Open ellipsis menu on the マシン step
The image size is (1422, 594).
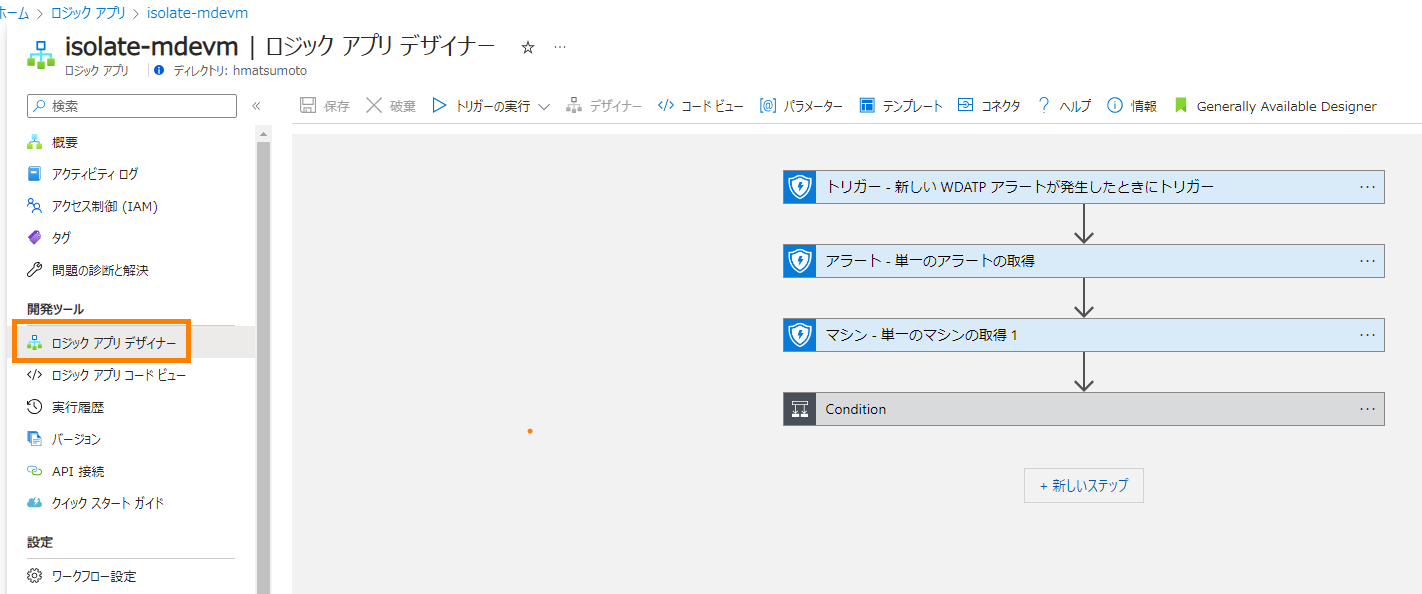(1368, 335)
